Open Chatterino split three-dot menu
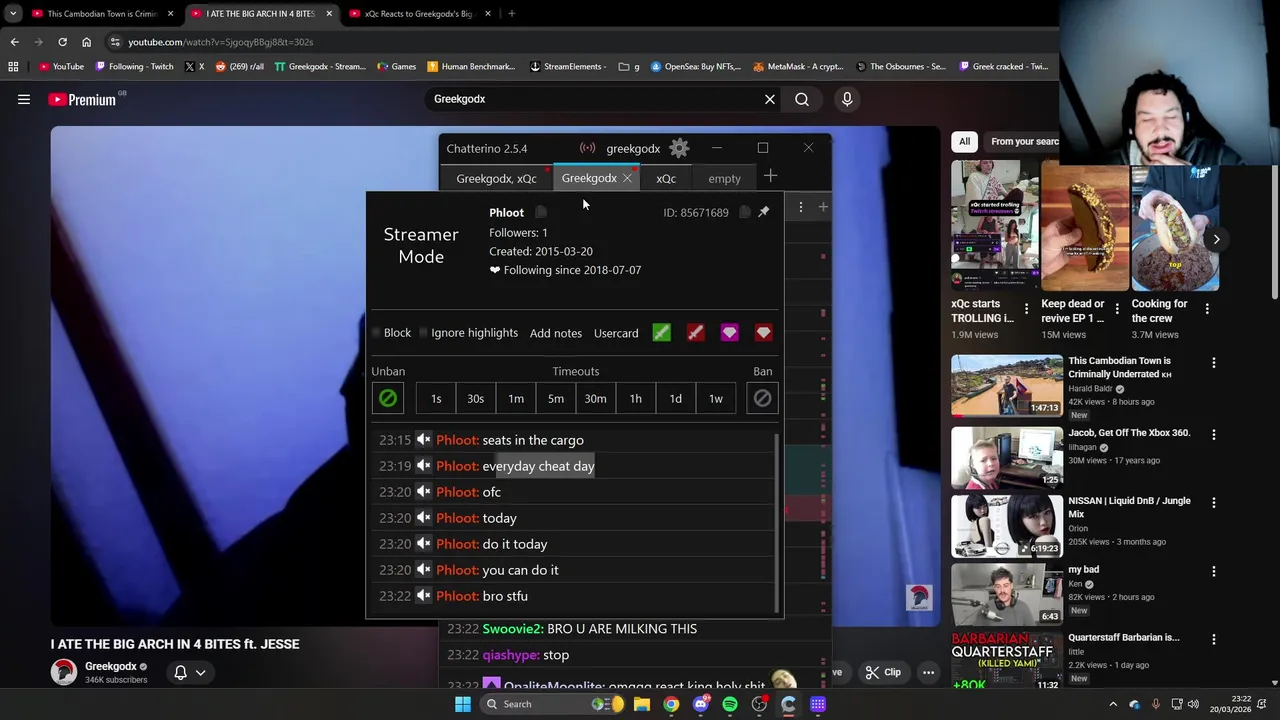Image resolution: width=1280 pixels, height=720 pixels. pyautogui.click(x=800, y=207)
